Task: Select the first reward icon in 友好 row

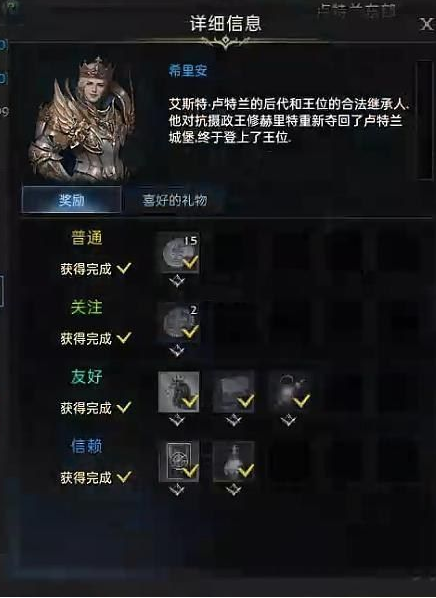Action: pos(179,392)
